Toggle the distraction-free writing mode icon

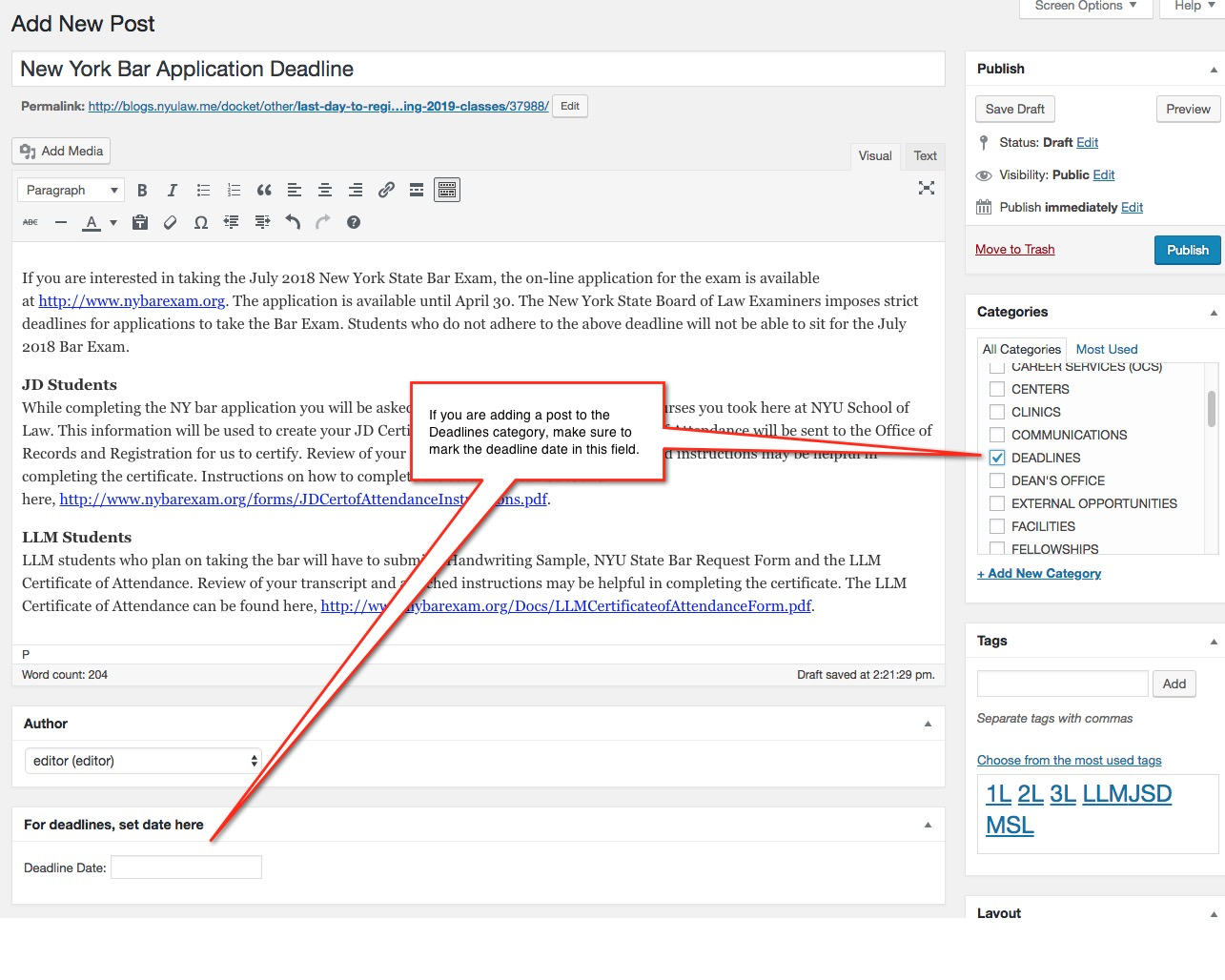926,189
